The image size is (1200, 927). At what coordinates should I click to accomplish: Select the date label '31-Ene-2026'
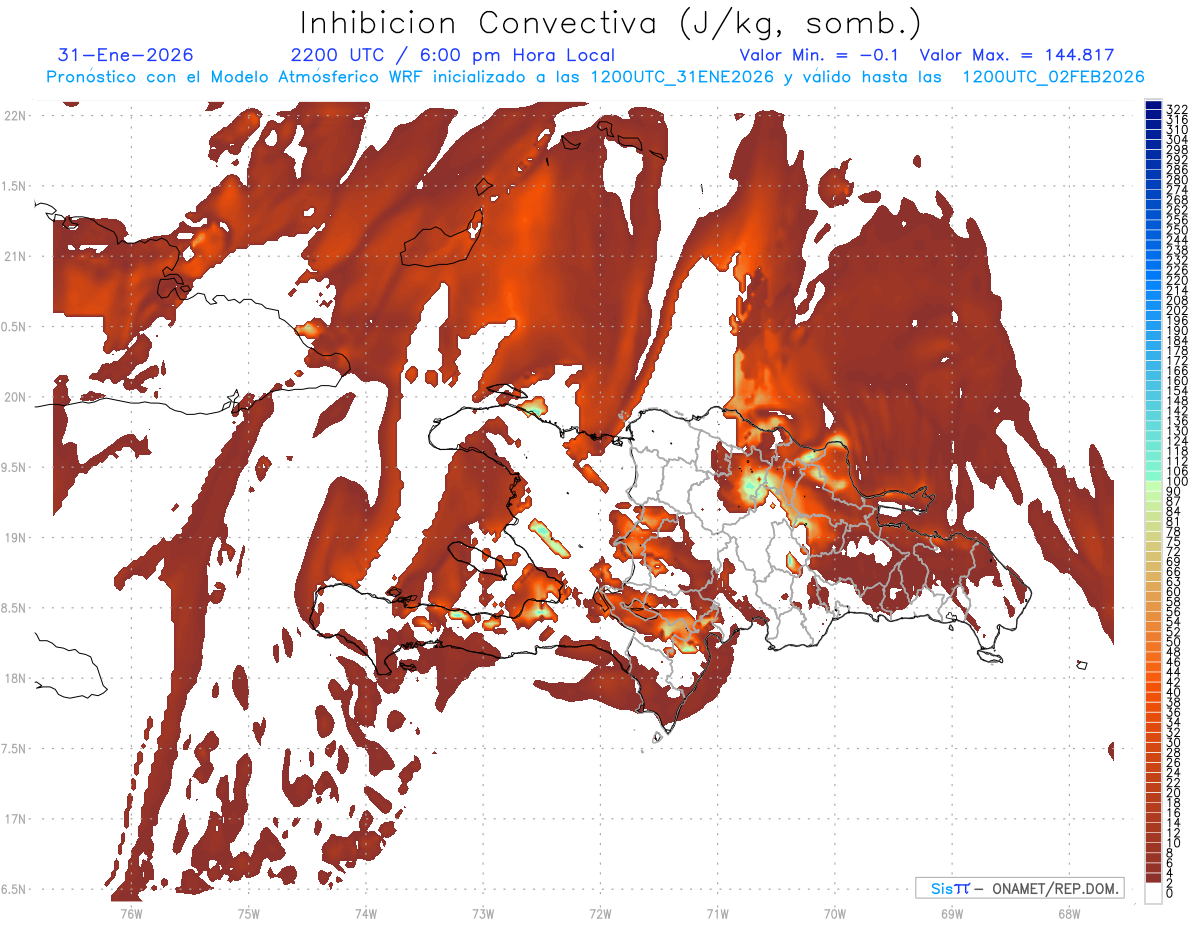[x=126, y=55]
